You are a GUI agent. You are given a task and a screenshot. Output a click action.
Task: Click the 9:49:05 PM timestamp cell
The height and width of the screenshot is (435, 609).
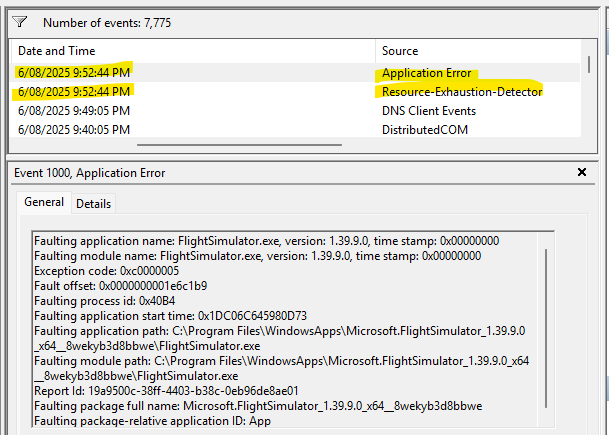74,110
